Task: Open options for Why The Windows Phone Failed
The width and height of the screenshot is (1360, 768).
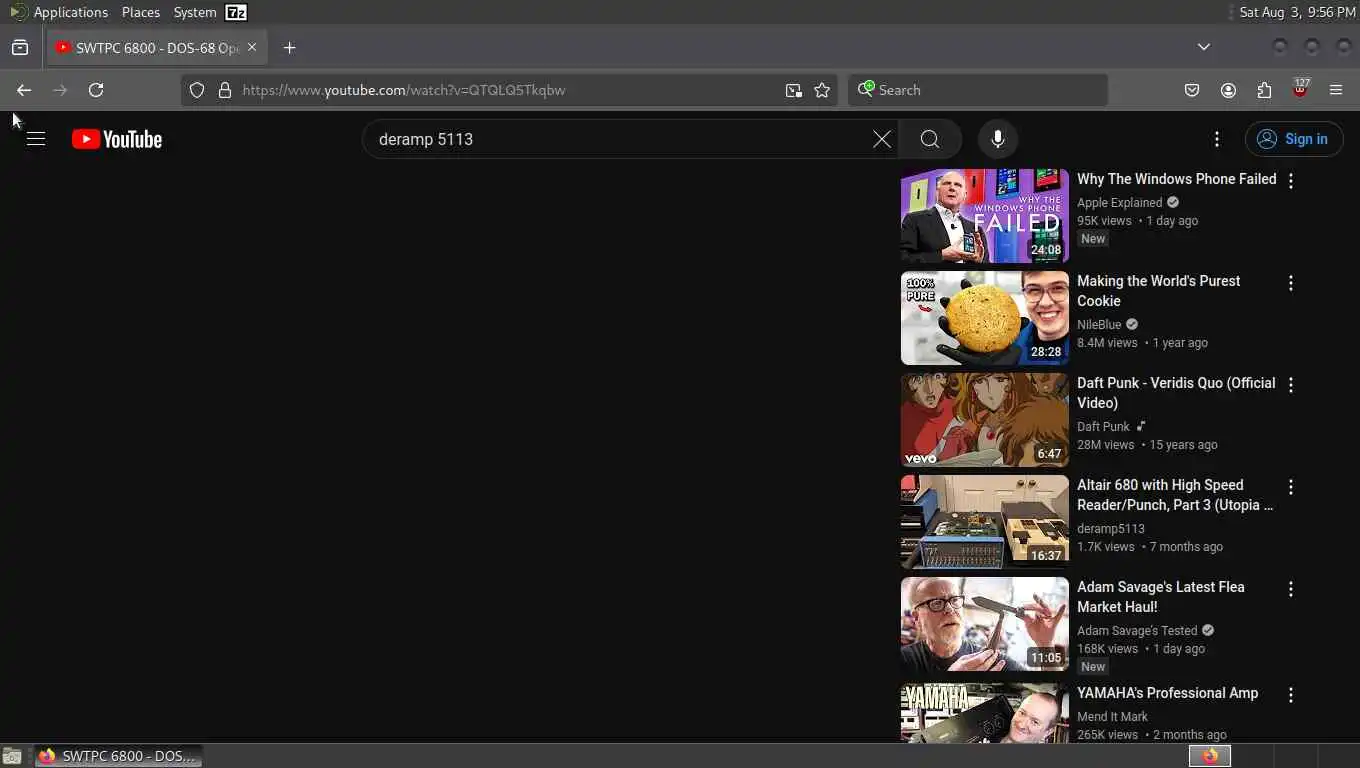Action: pyautogui.click(x=1291, y=181)
